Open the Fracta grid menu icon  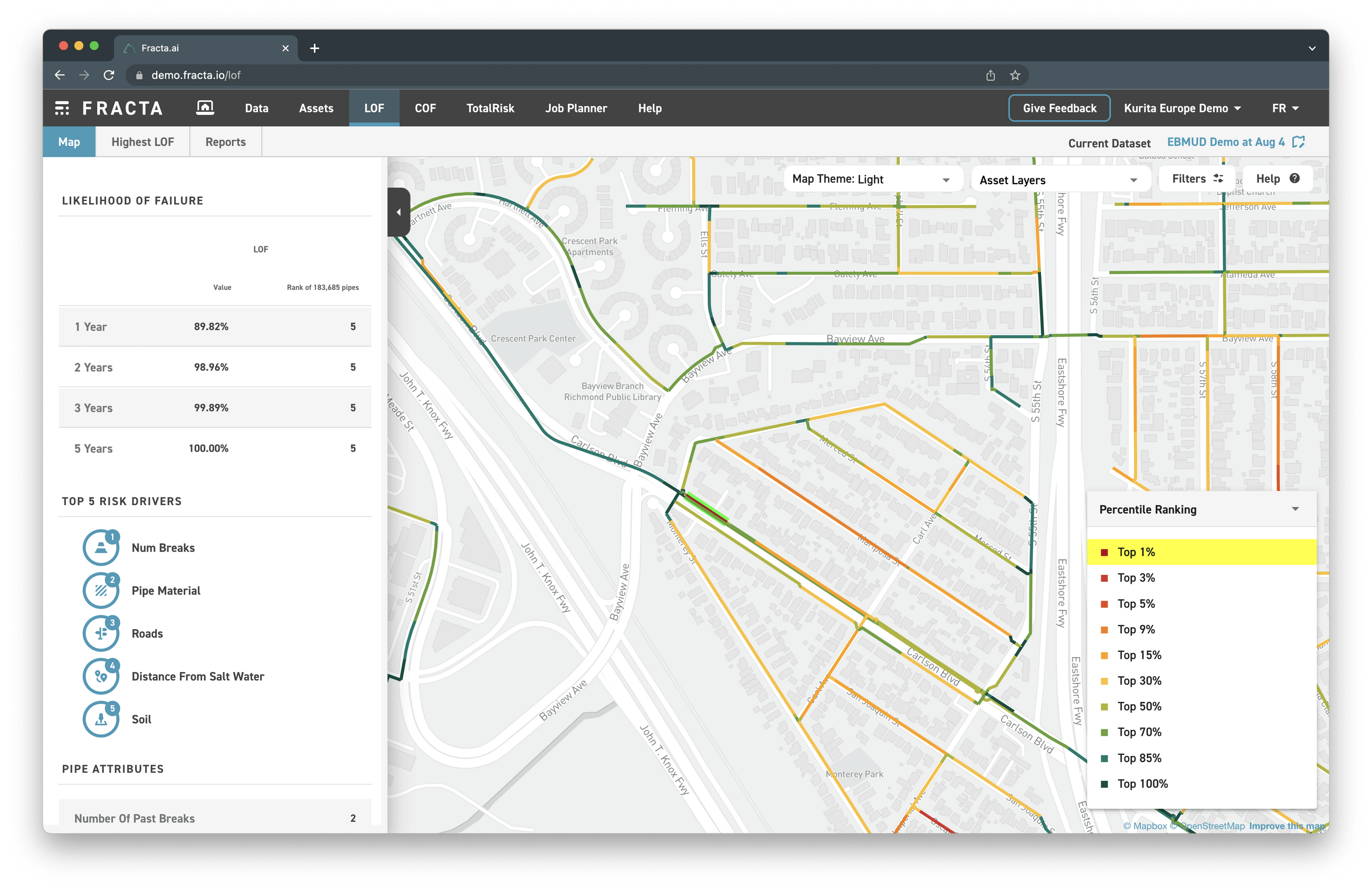(62, 108)
